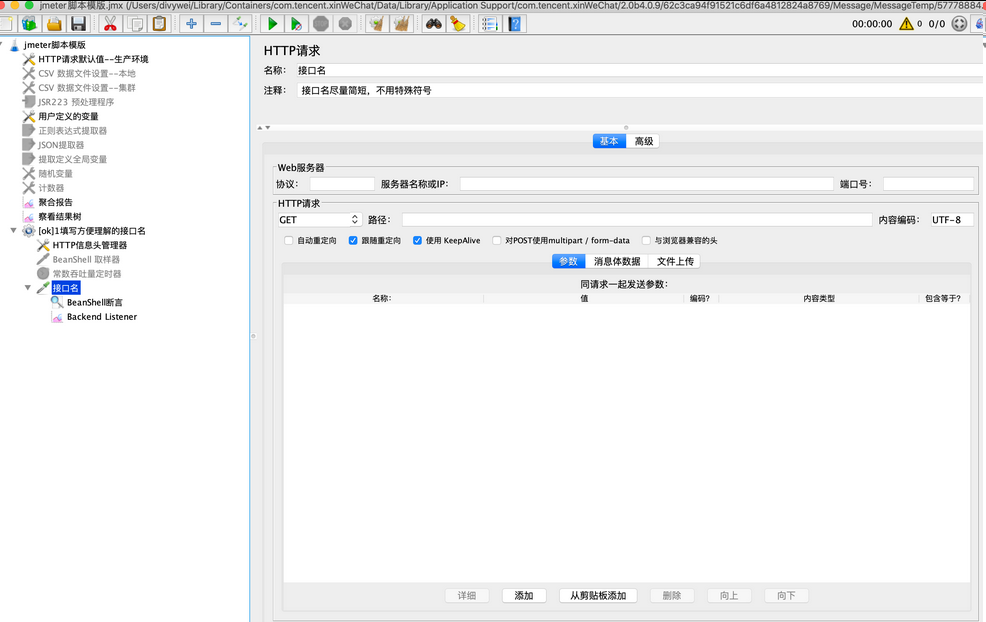Select the jmeter脚本模版 test plan node
Image resolution: width=986 pixels, height=622 pixels.
[55, 45]
